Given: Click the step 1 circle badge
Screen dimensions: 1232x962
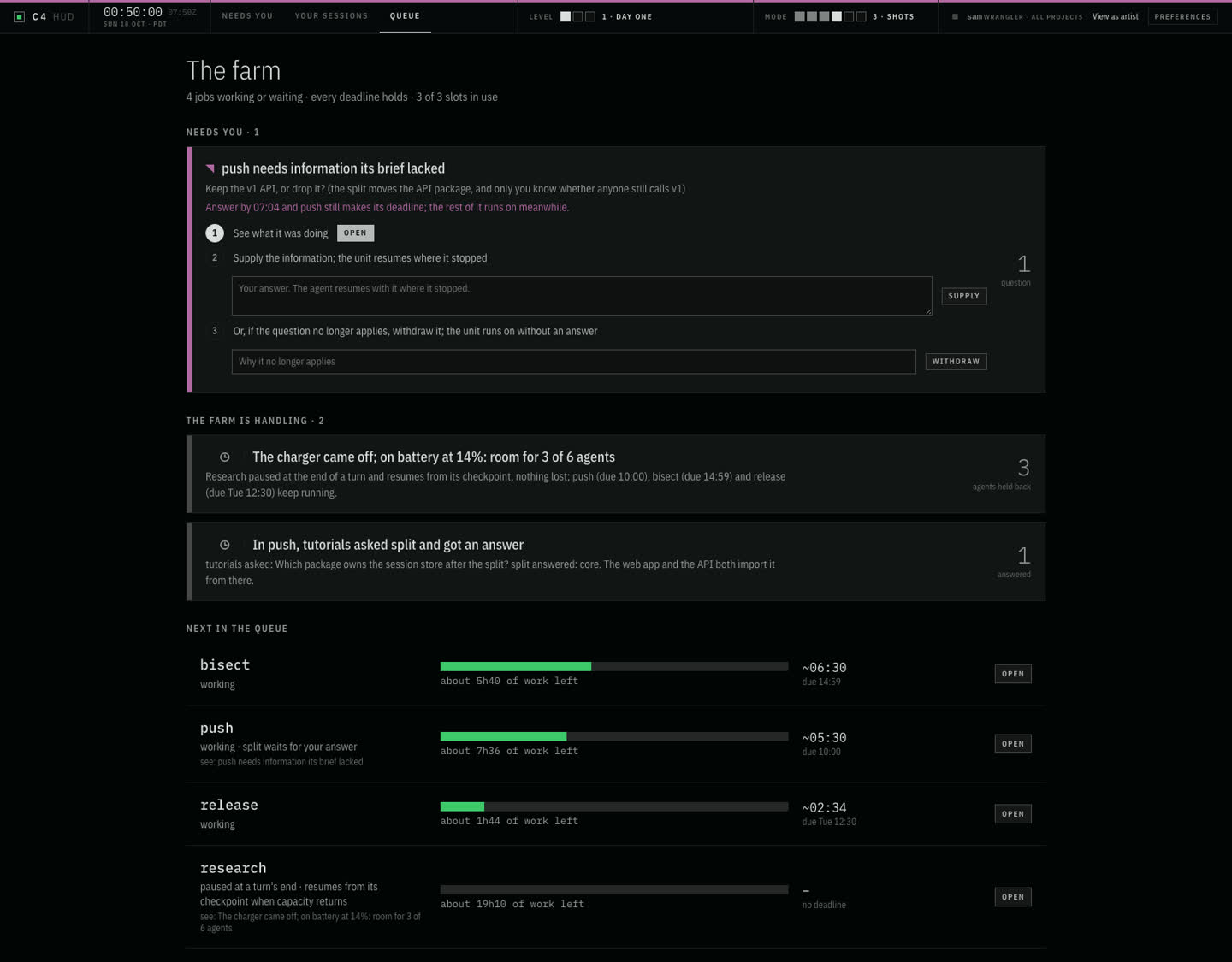Looking at the screenshot, I should pyautogui.click(x=215, y=233).
